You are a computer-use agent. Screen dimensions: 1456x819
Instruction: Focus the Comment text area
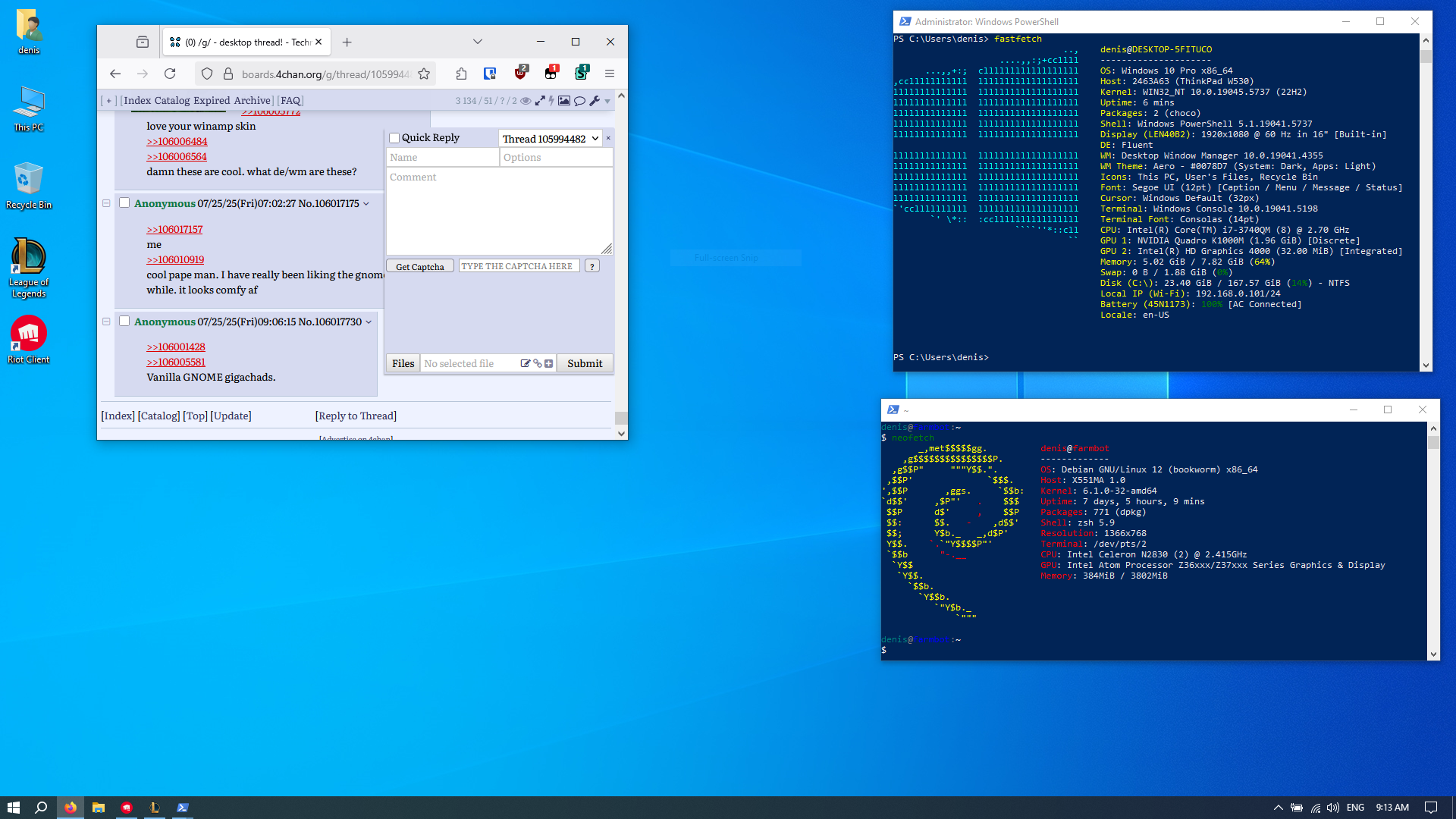500,211
